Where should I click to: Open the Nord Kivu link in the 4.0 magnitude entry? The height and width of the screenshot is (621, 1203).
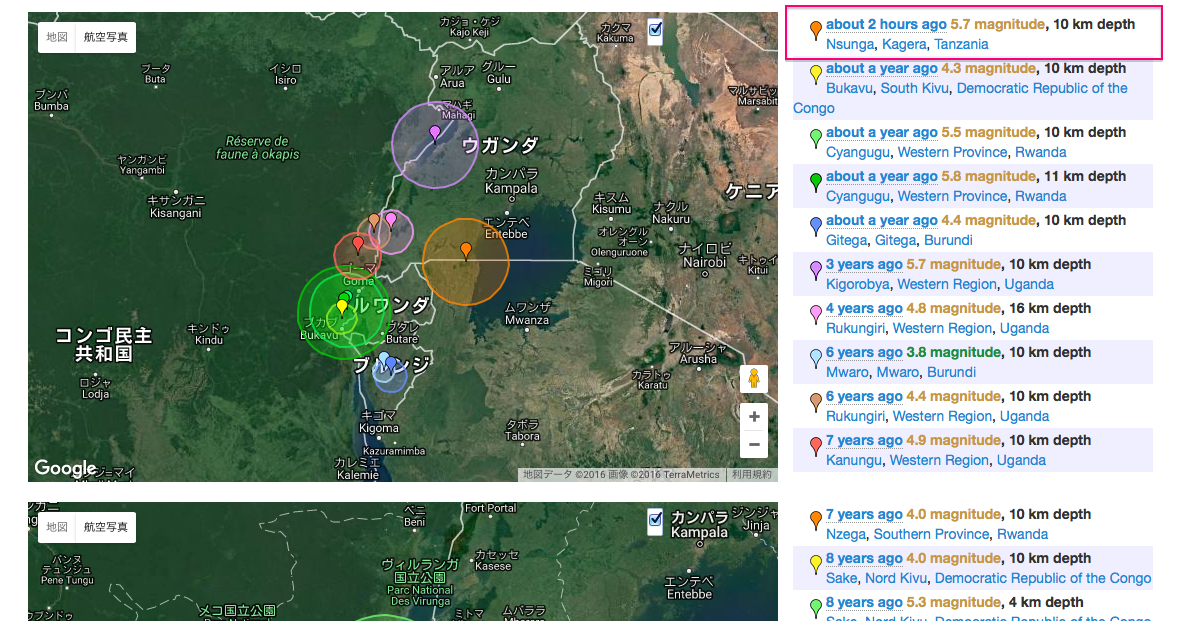click(x=896, y=578)
